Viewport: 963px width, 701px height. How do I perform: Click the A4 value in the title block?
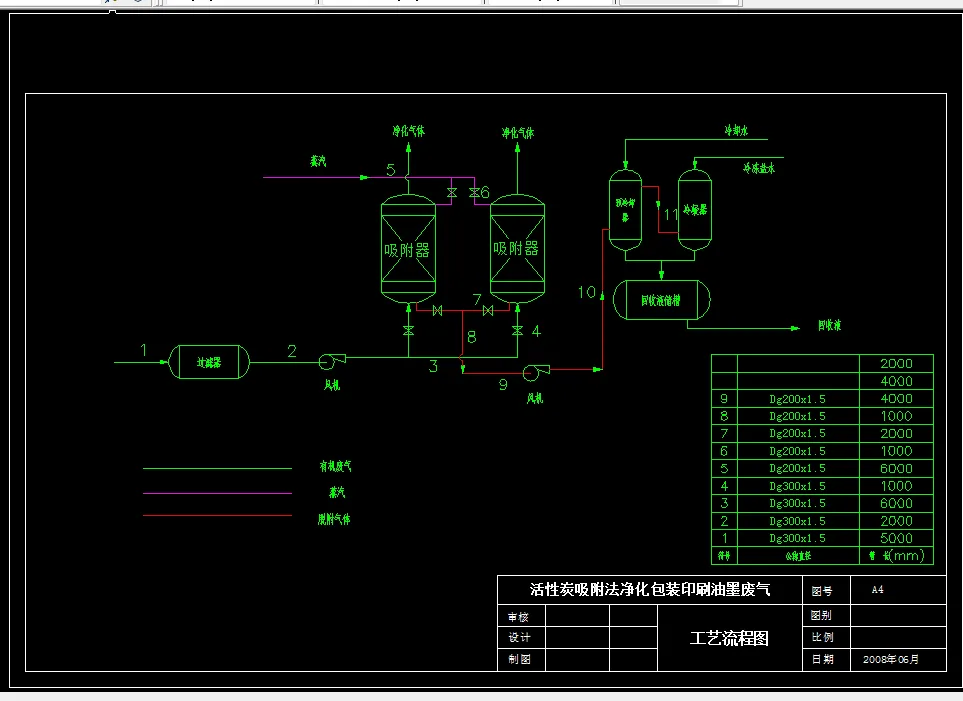(x=878, y=590)
